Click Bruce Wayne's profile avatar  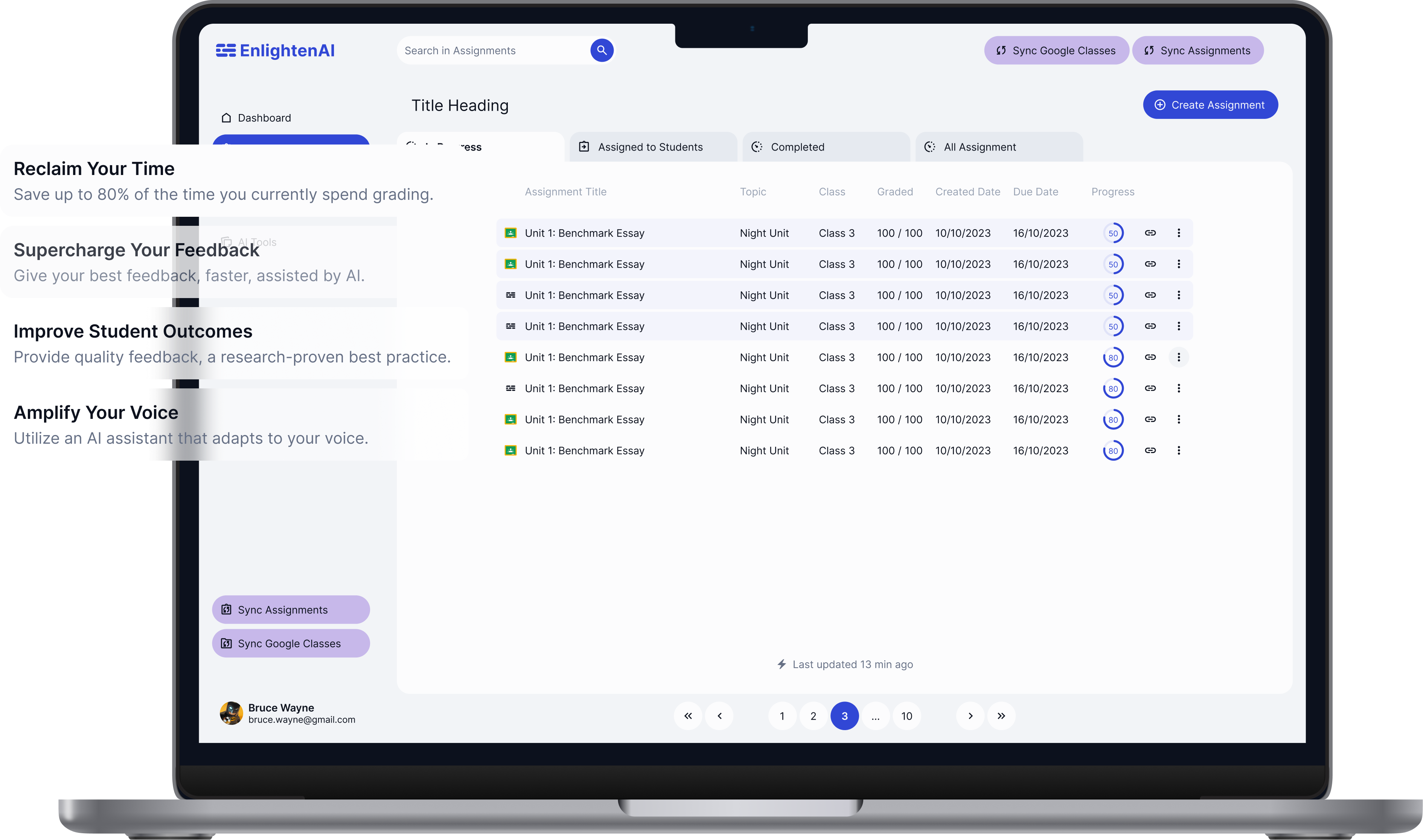[x=231, y=713]
